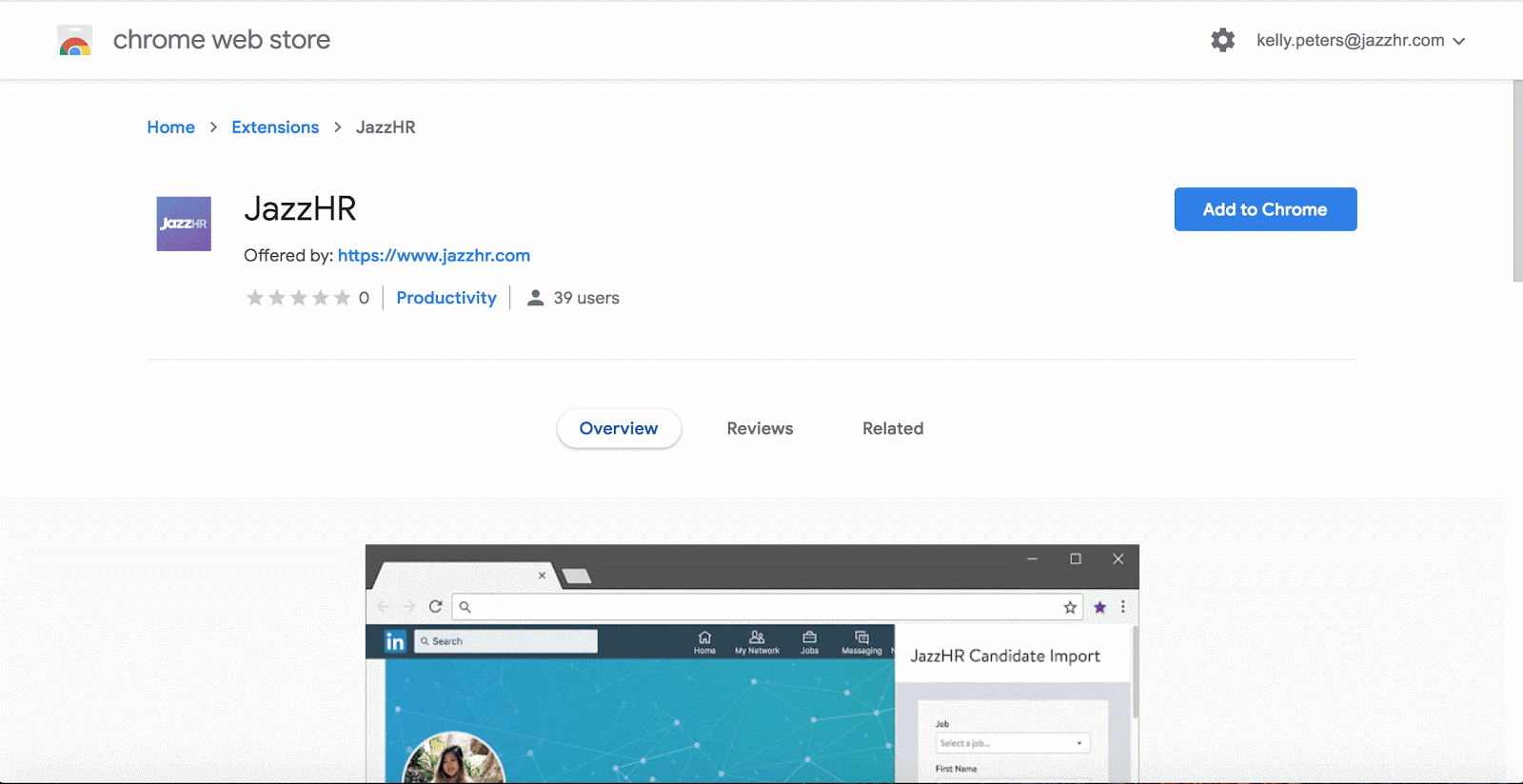
Task: Expand the 'Select a job' dropdown
Action: 1012,743
